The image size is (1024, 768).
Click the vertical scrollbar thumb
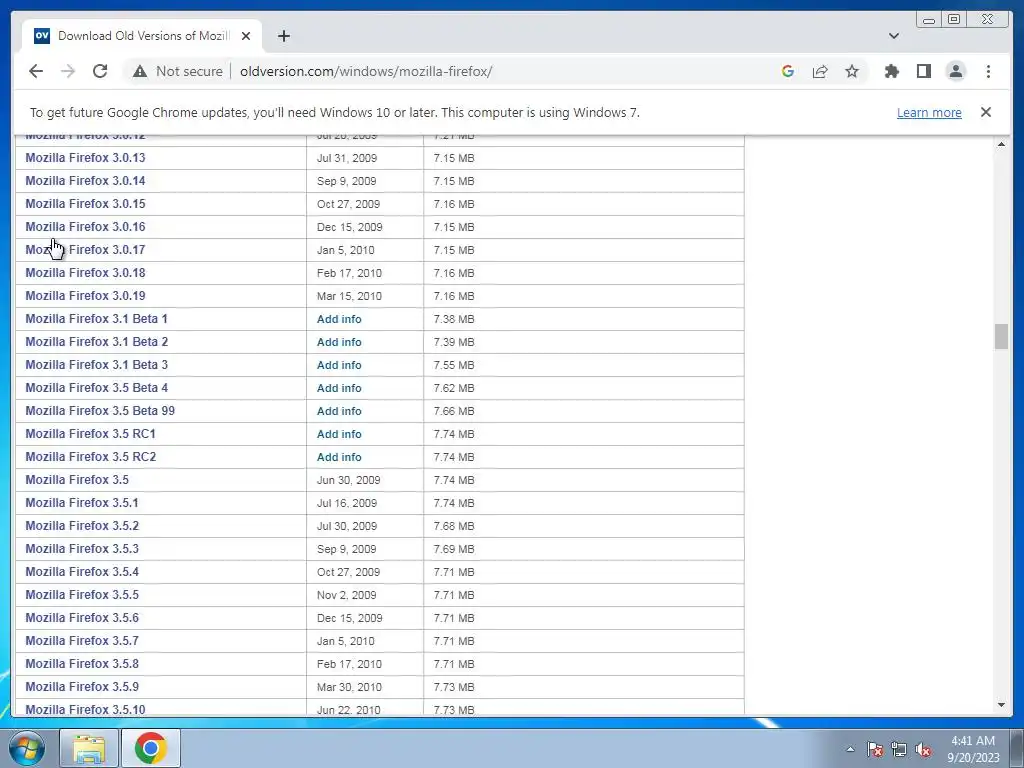pyautogui.click(x=1001, y=336)
